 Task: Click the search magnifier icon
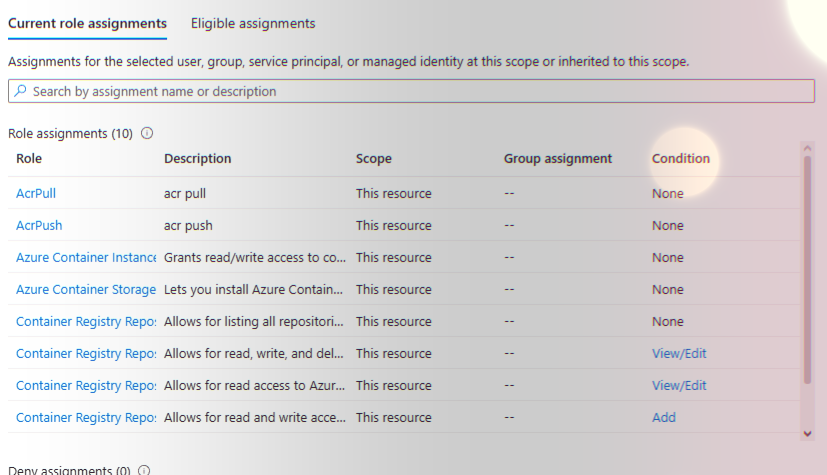(x=20, y=91)
